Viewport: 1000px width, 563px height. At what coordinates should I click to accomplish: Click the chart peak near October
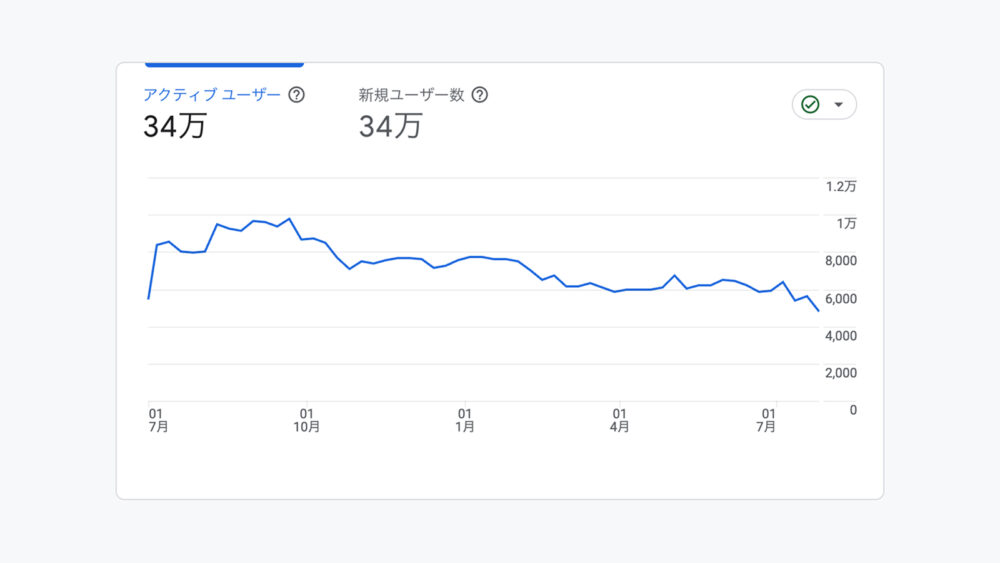[290, 219]
